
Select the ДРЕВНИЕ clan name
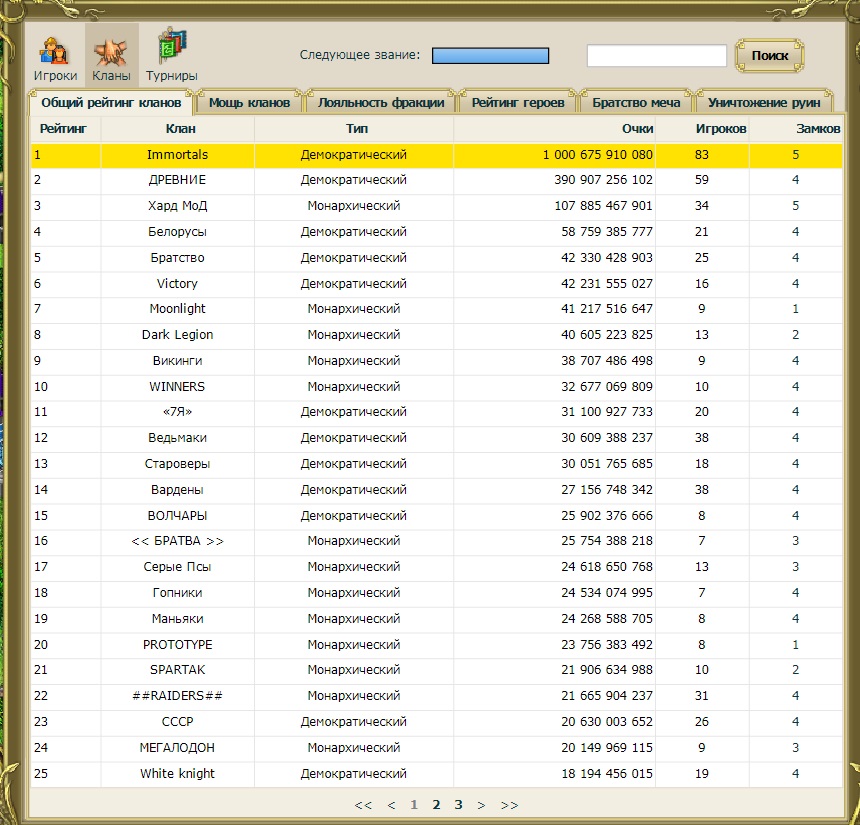pos(177,179)
